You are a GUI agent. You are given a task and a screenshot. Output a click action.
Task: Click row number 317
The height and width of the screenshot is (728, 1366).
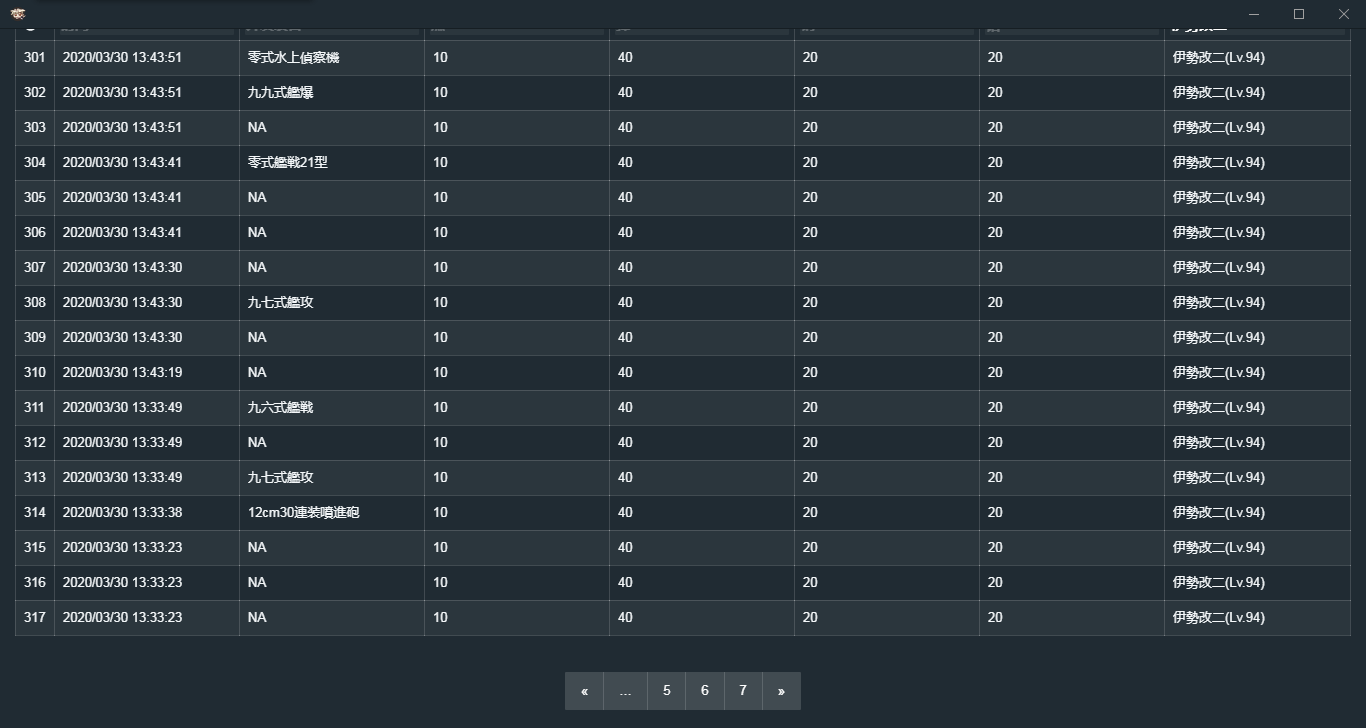coord(35,618)
